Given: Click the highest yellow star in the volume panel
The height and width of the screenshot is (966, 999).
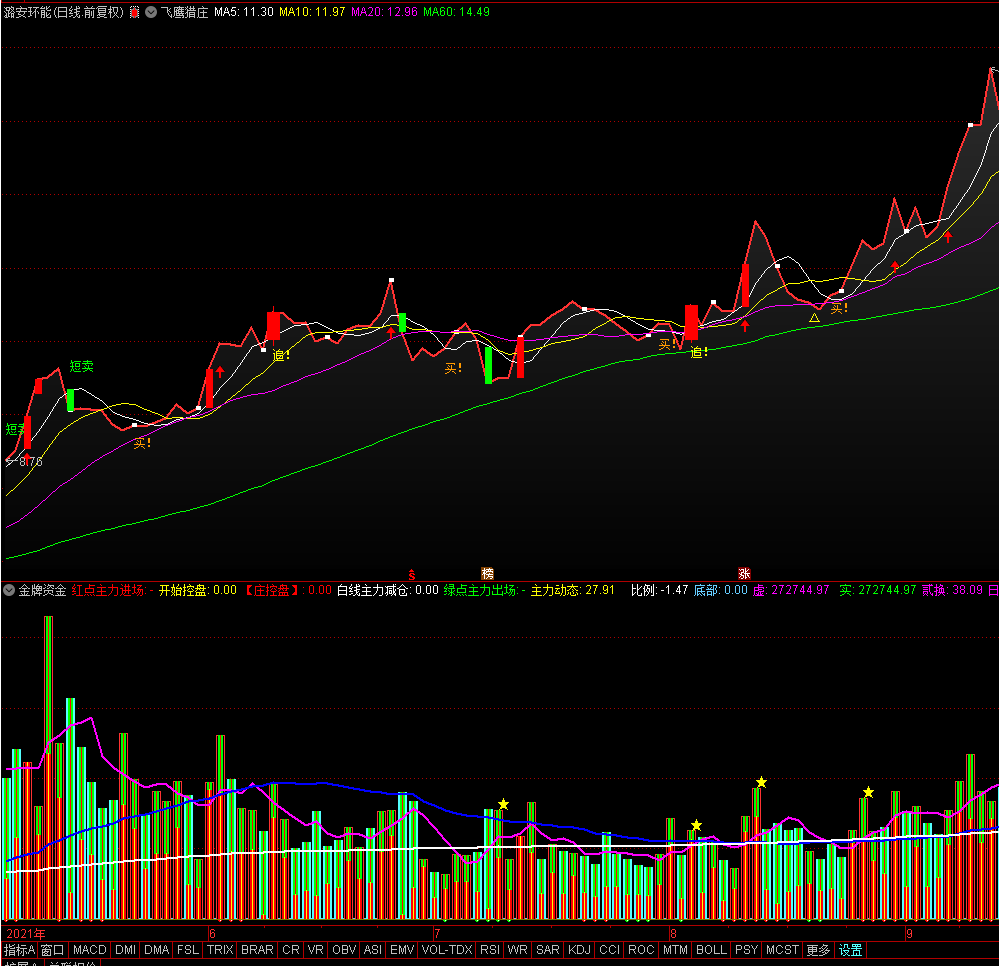Looking at the screenshot, I should (761, 782).
